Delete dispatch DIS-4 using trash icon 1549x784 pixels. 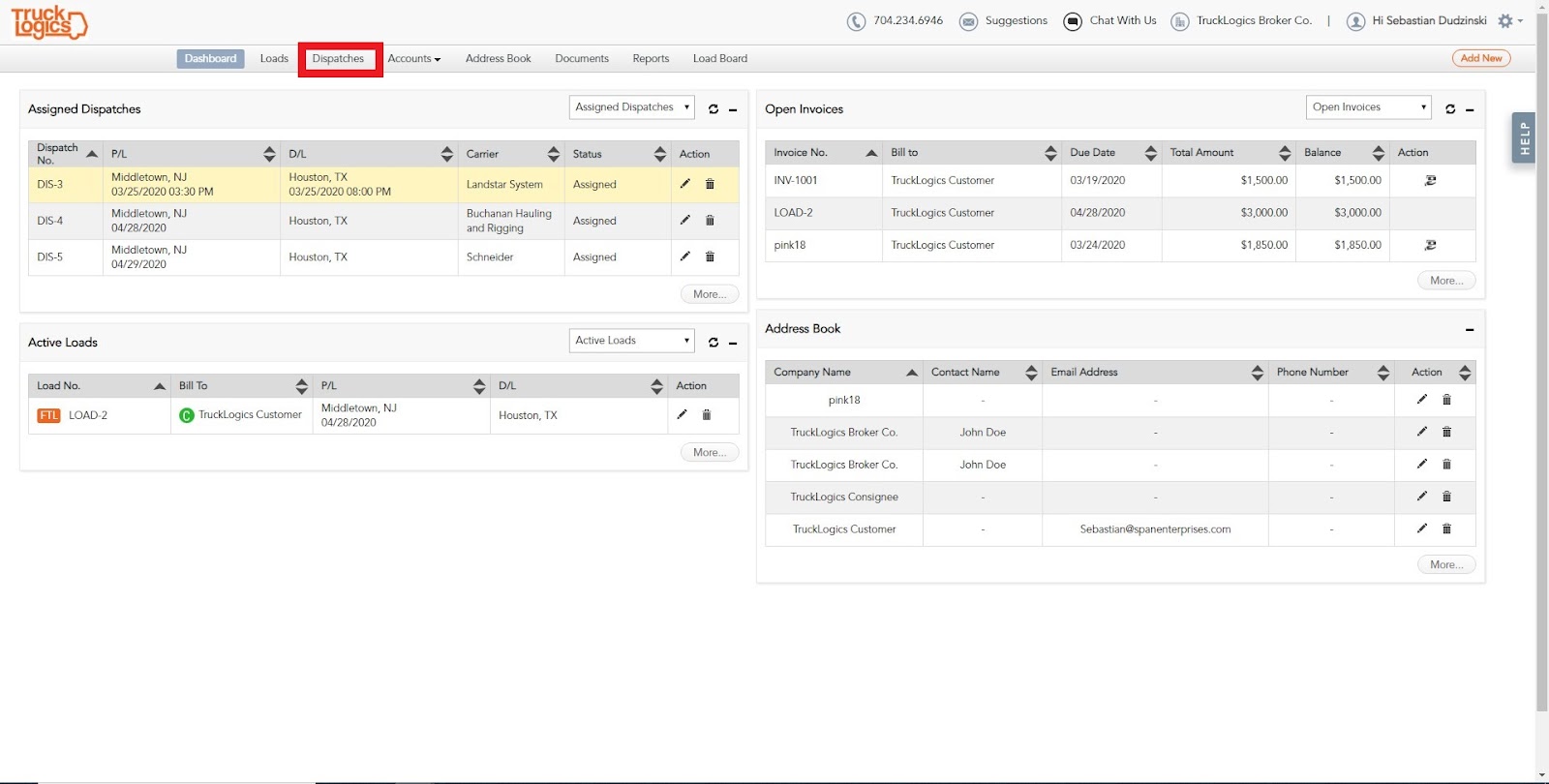tap(710, 221)
